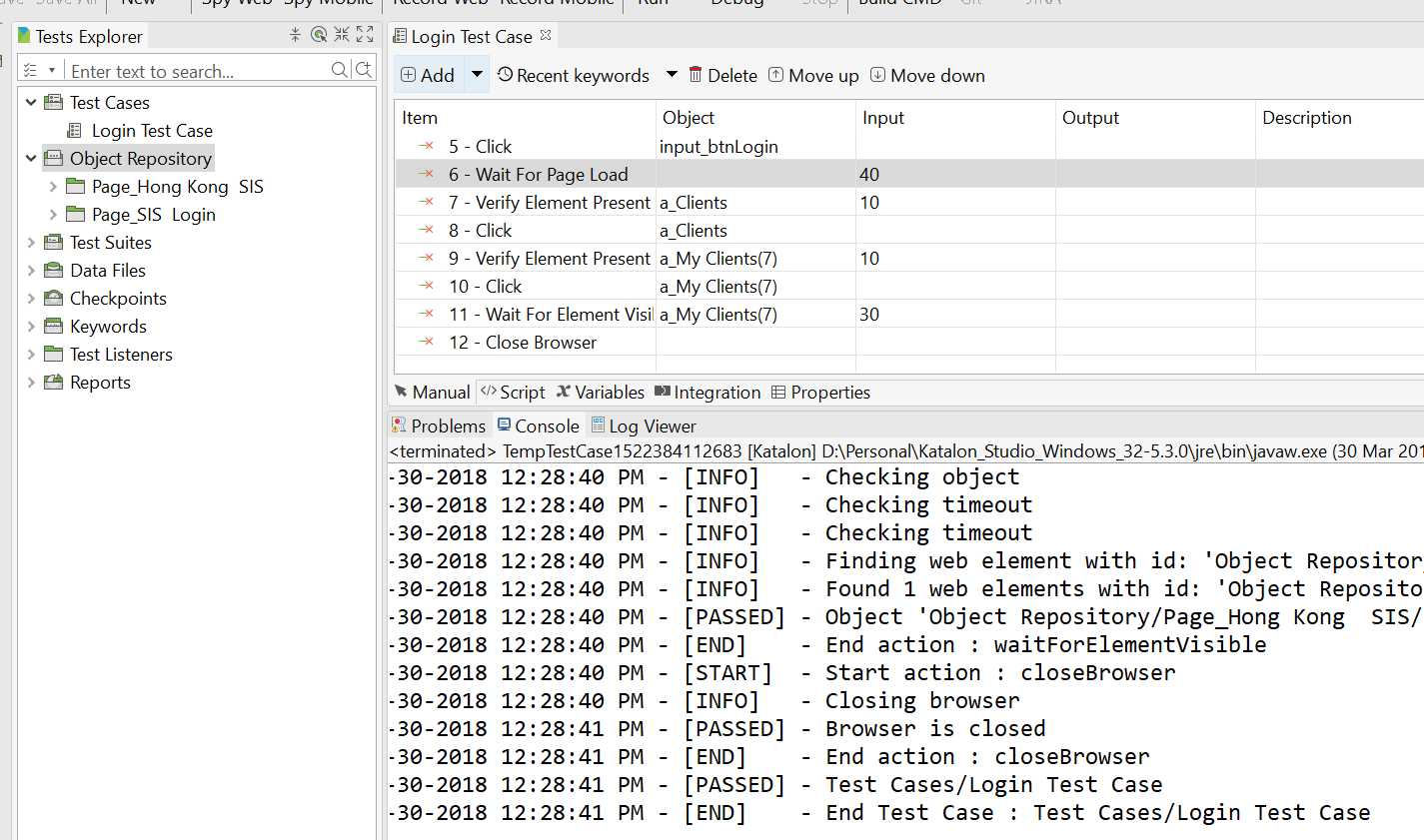Switch to the Properties tab

820,392
